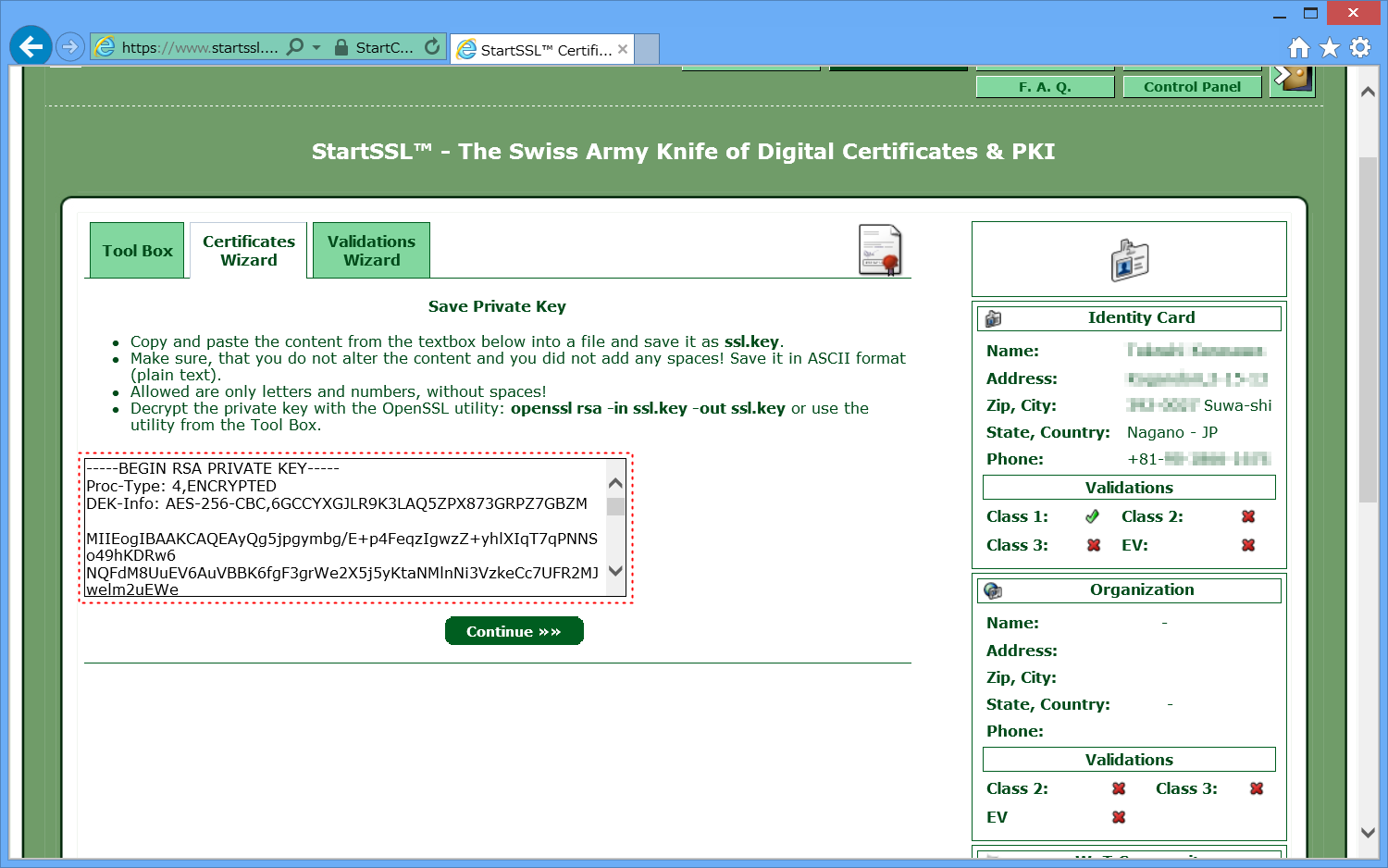Open browser Tools gear icon
The image size is (1388, 868).
pos(1360,47)
